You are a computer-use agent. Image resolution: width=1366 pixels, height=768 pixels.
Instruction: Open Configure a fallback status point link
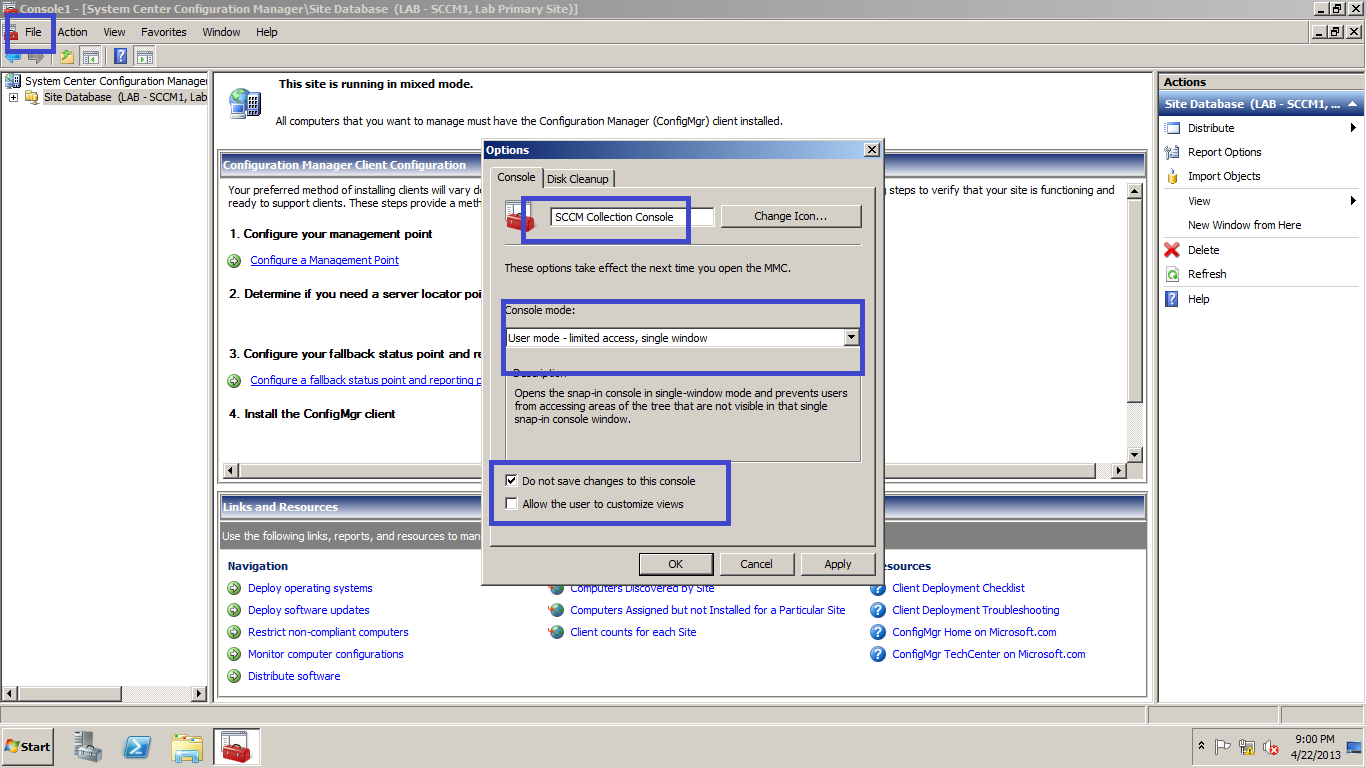tap(365, 380)
